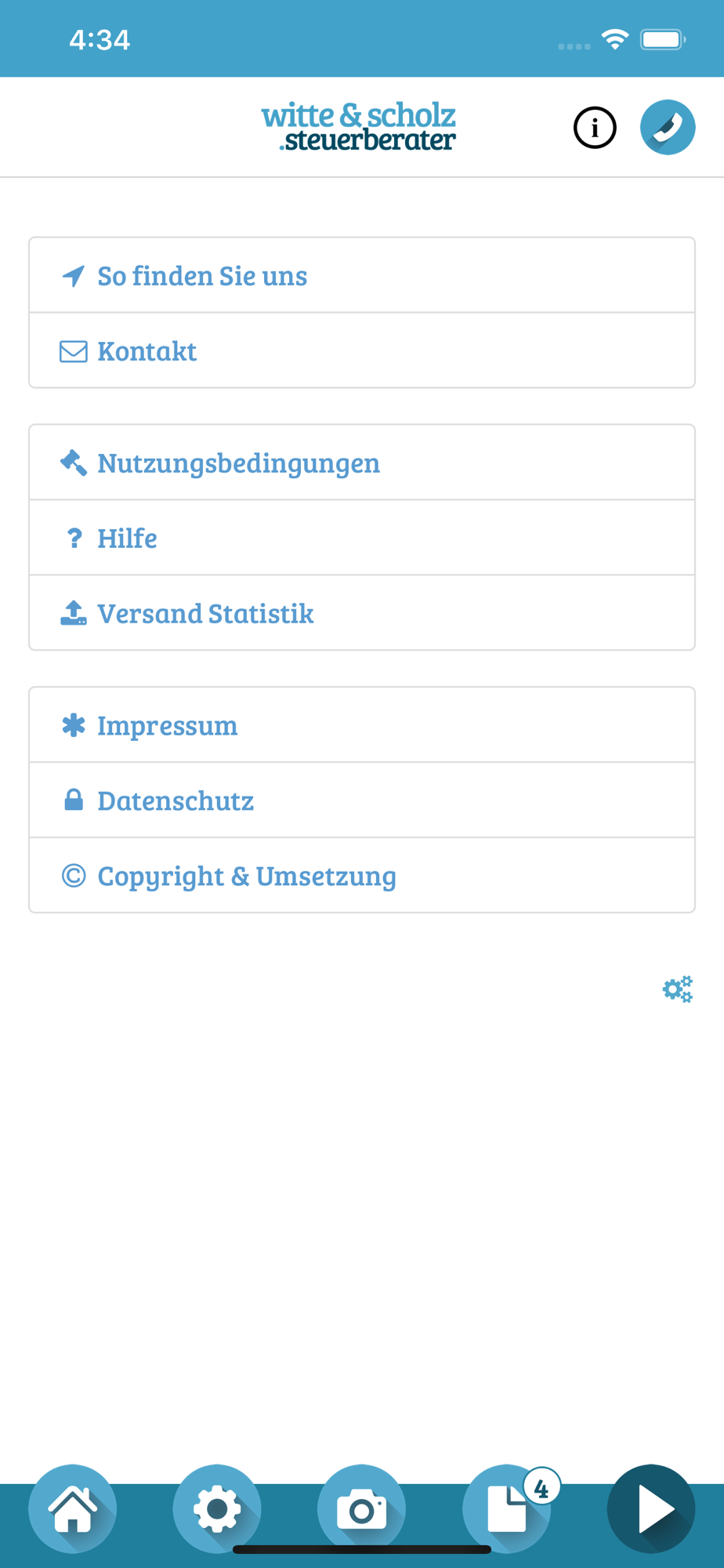Image resolution: width=724 pixels, height=1568 pixels.
Task: Tap the lock icon beside Datenschutz
Action: [x=74, y=800]
